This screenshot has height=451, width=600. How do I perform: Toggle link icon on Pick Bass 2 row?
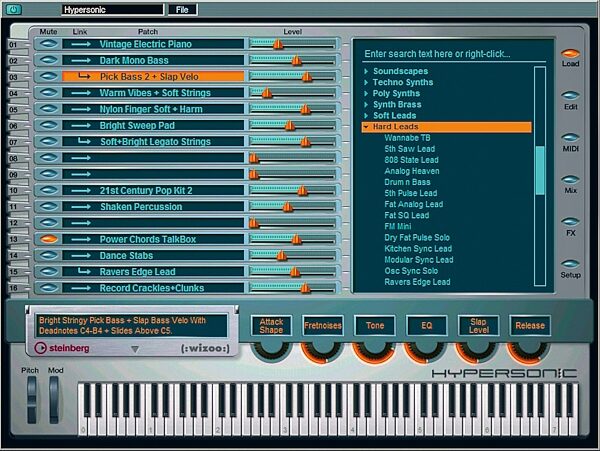pos(84,76)
